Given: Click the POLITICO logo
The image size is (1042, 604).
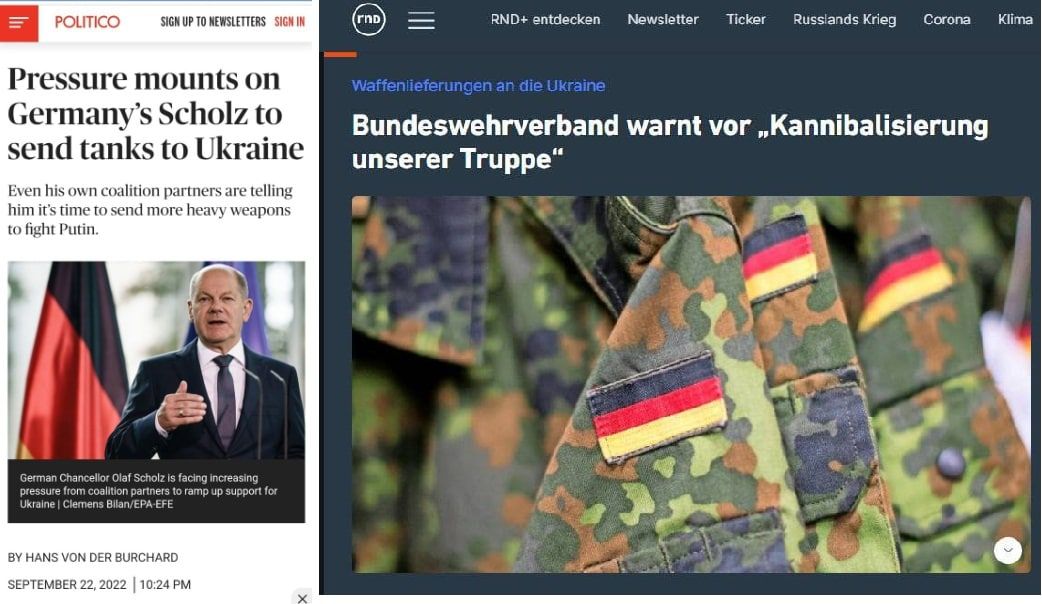Looking at the screenshot, I should tap(87, 22).
